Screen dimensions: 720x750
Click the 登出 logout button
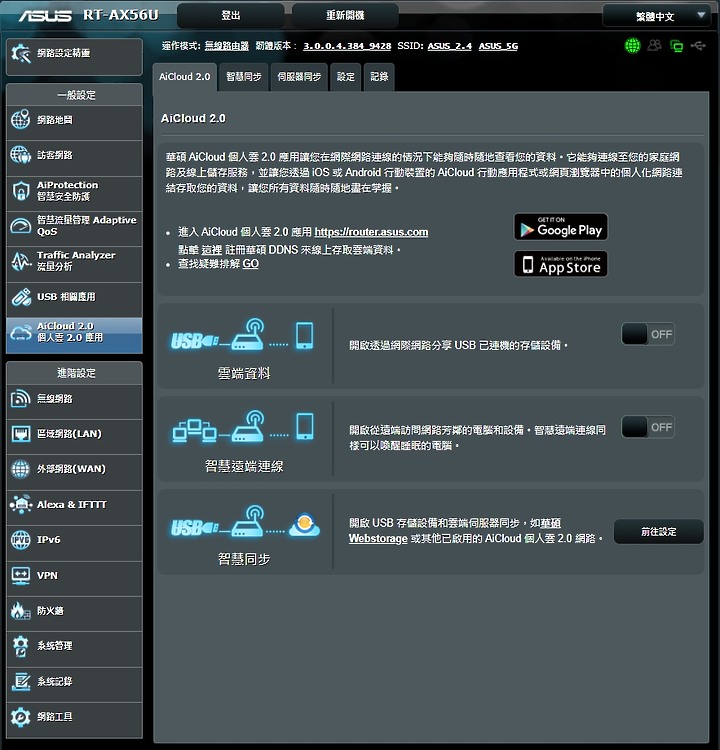pyautogui.click(x=231, y=15)
